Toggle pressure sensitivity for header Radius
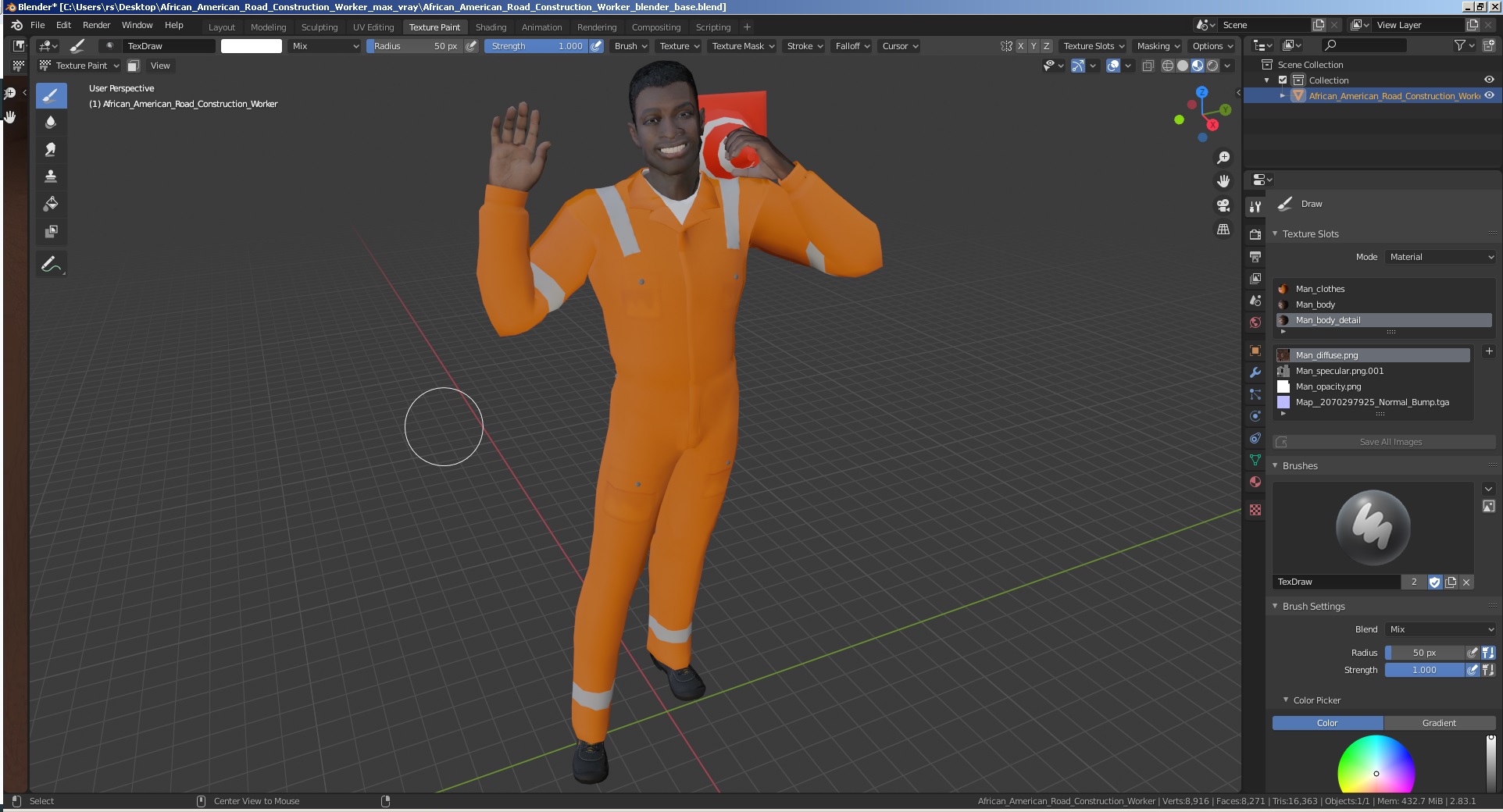 [x=471, y=46]
